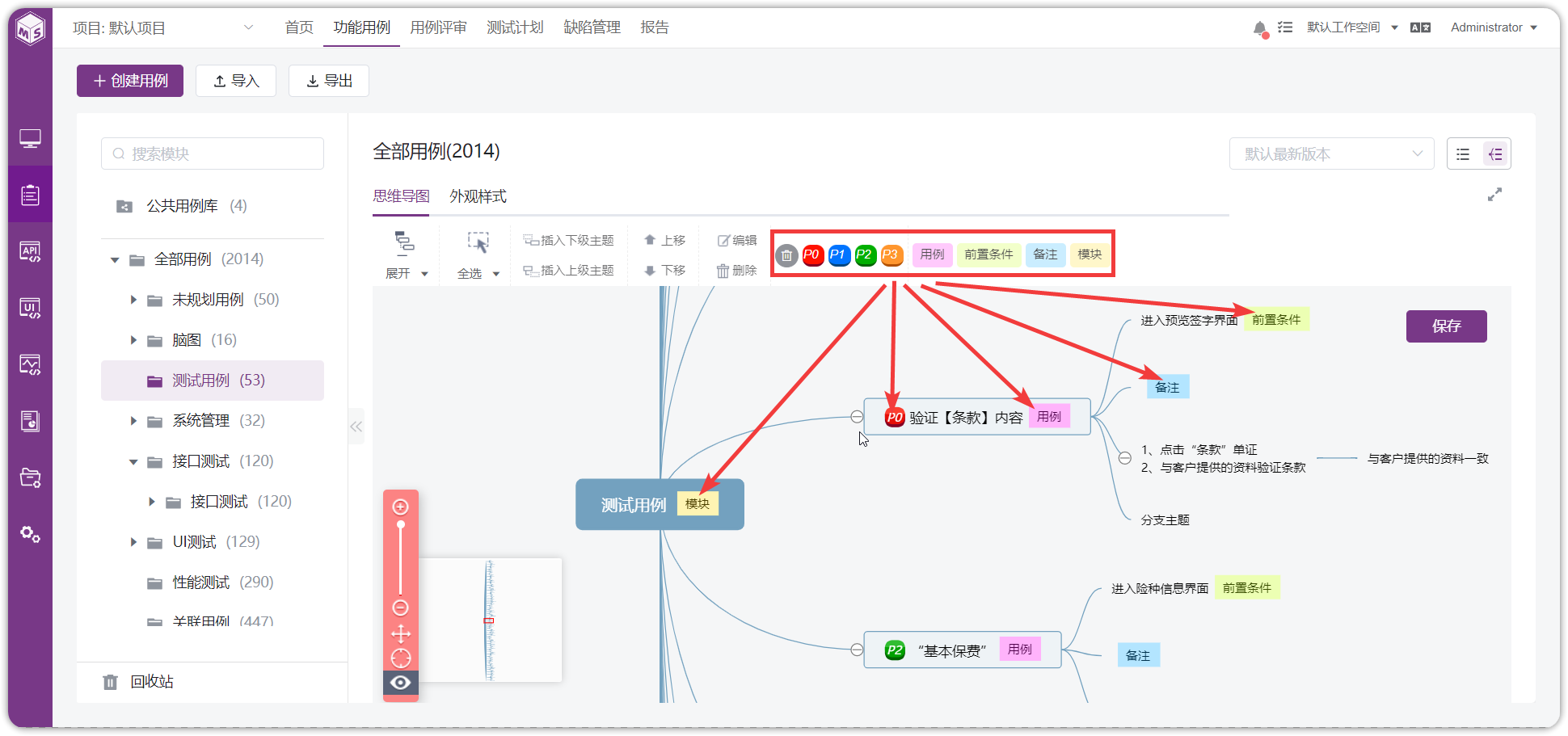Expand the 未规划用例 tree node
The height and width of the screenshot is (736, 1568).
click(133, 300)
